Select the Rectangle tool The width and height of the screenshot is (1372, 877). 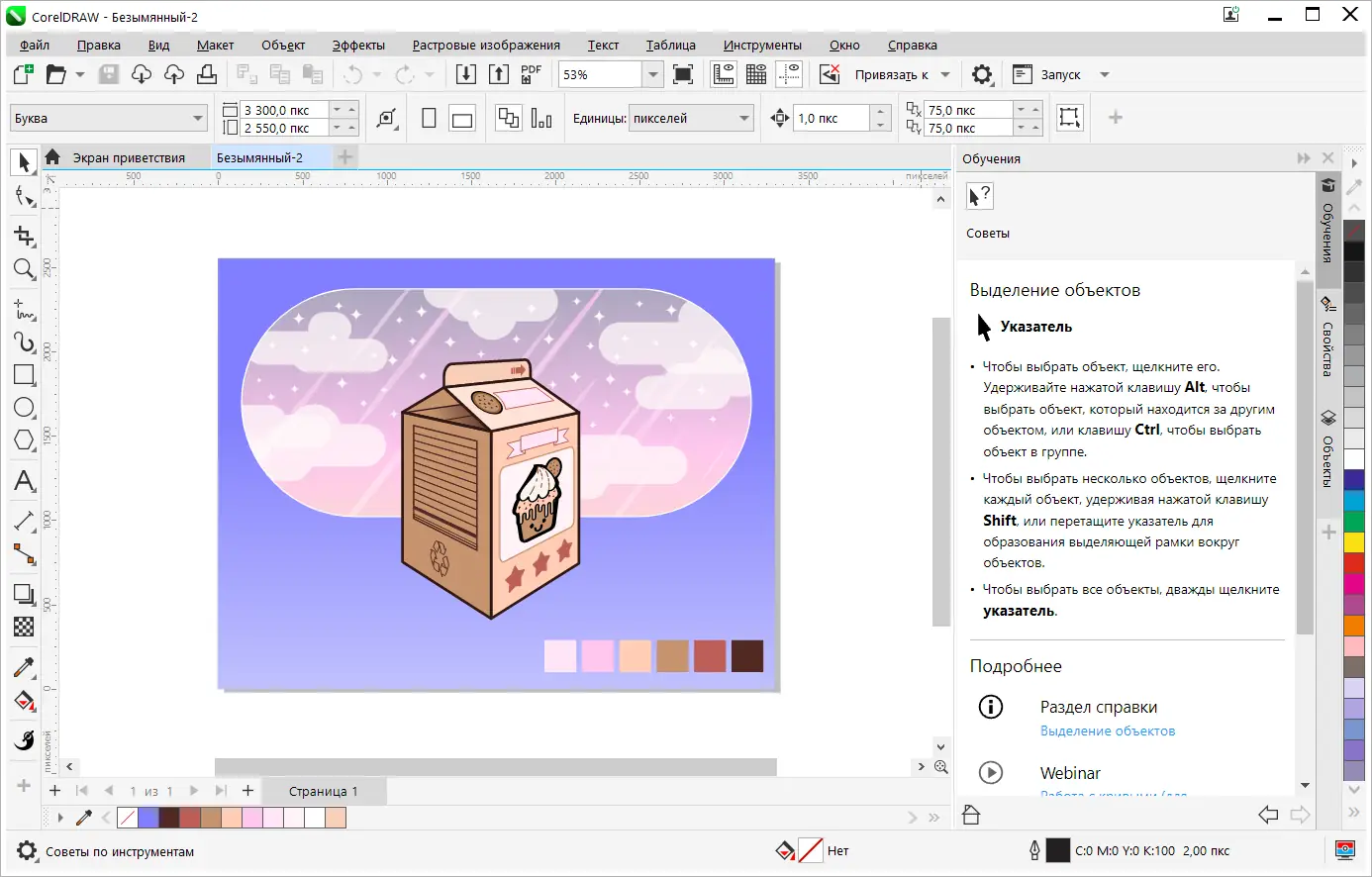coord(24,375)
